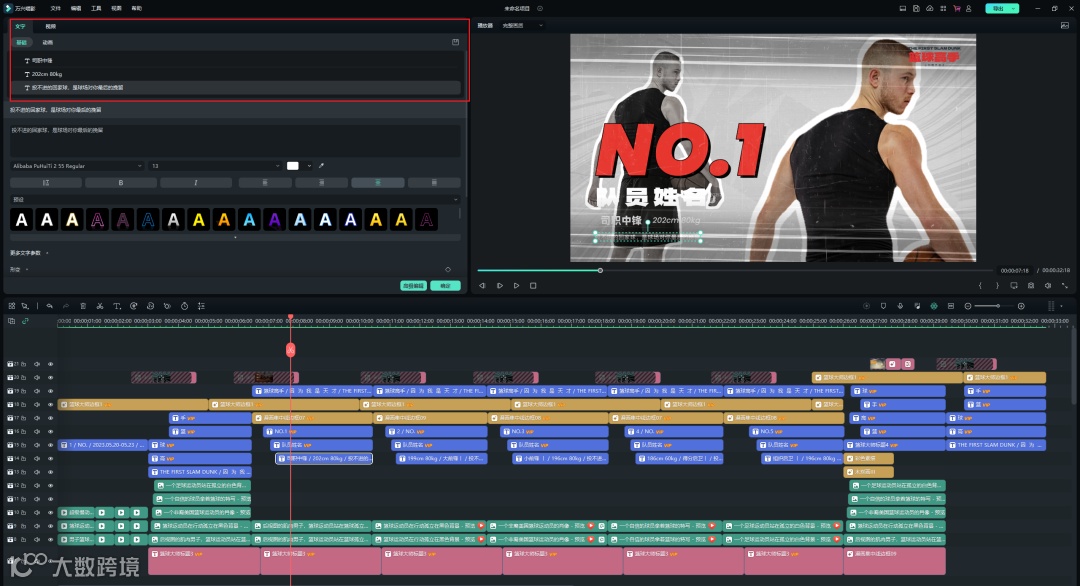Toggle Italic I text formatting
The height and width of the screenshot is (586, 1080).
pyautogui.click(x=196, y=182)
